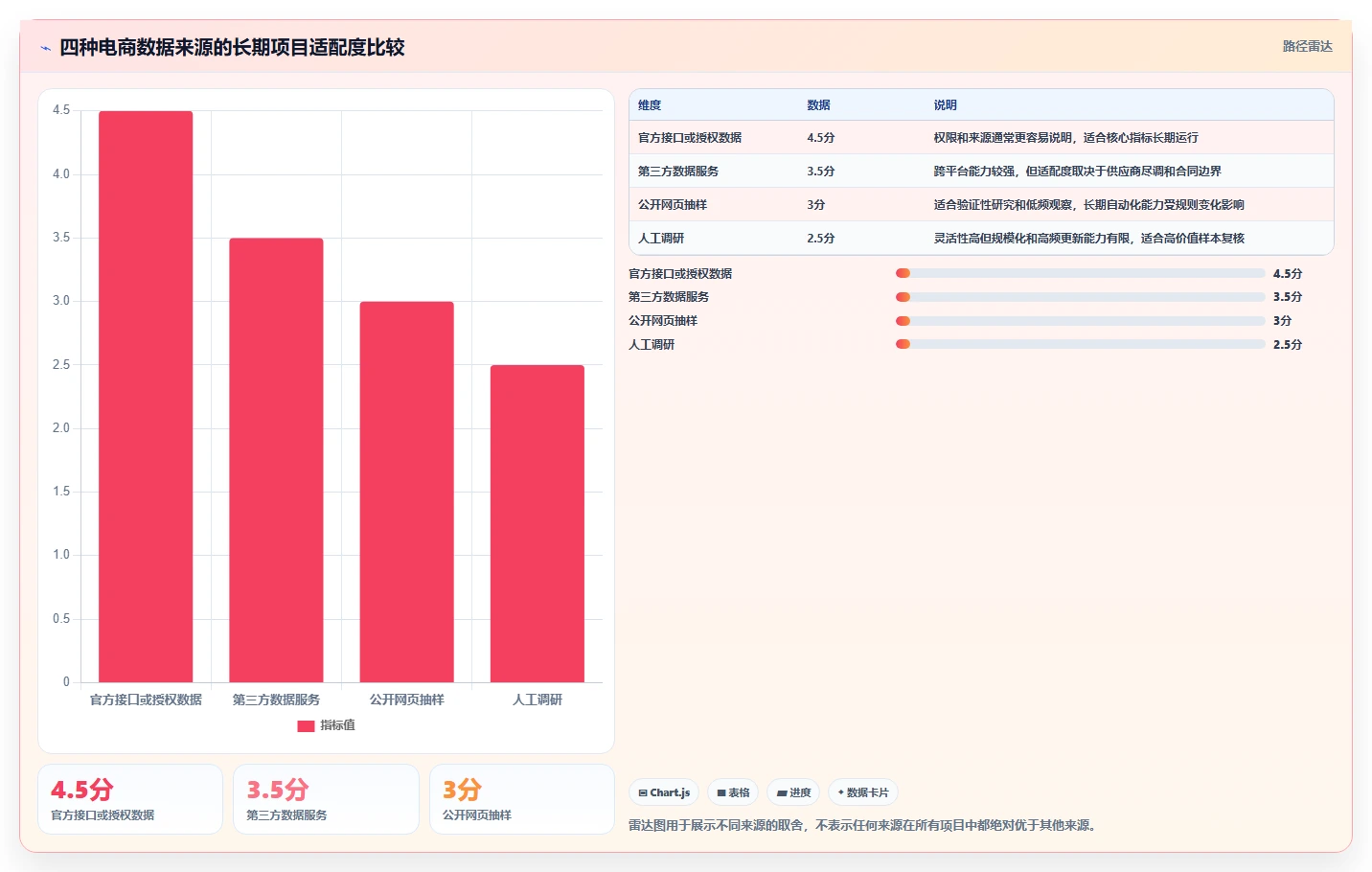Click the 官方接口或授权数据 progress list label

coord(680,274)
